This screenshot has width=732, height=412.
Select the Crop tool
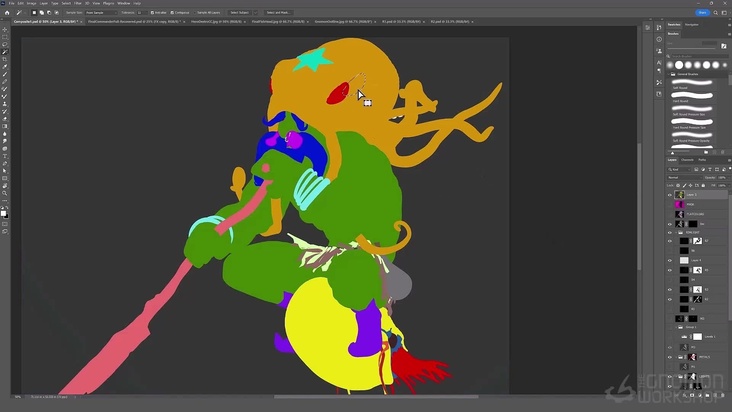click(5, 59)
